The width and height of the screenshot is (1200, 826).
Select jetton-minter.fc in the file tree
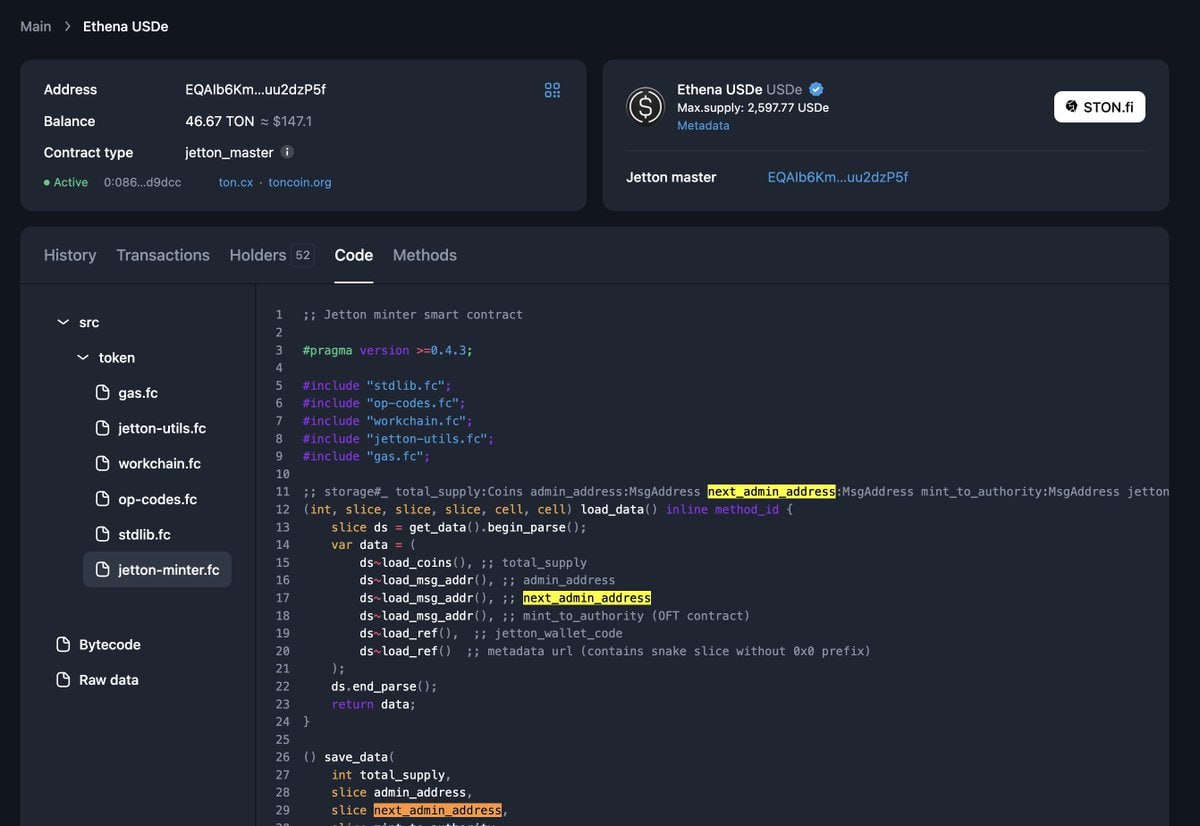coord(157,570)
